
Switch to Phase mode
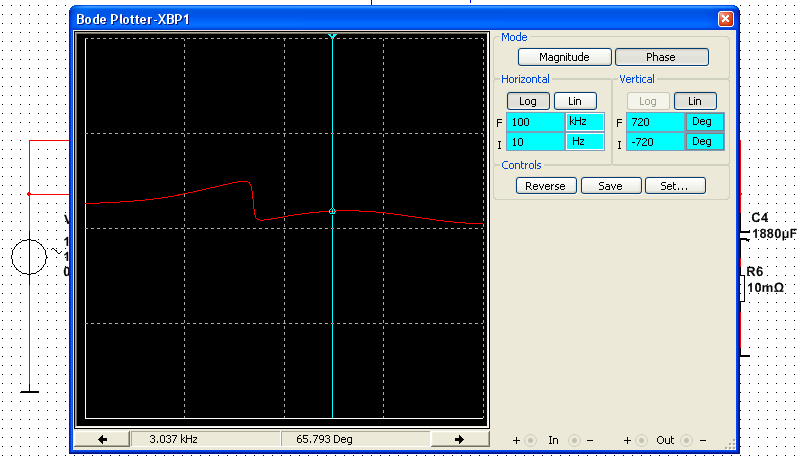click(661, 57)
